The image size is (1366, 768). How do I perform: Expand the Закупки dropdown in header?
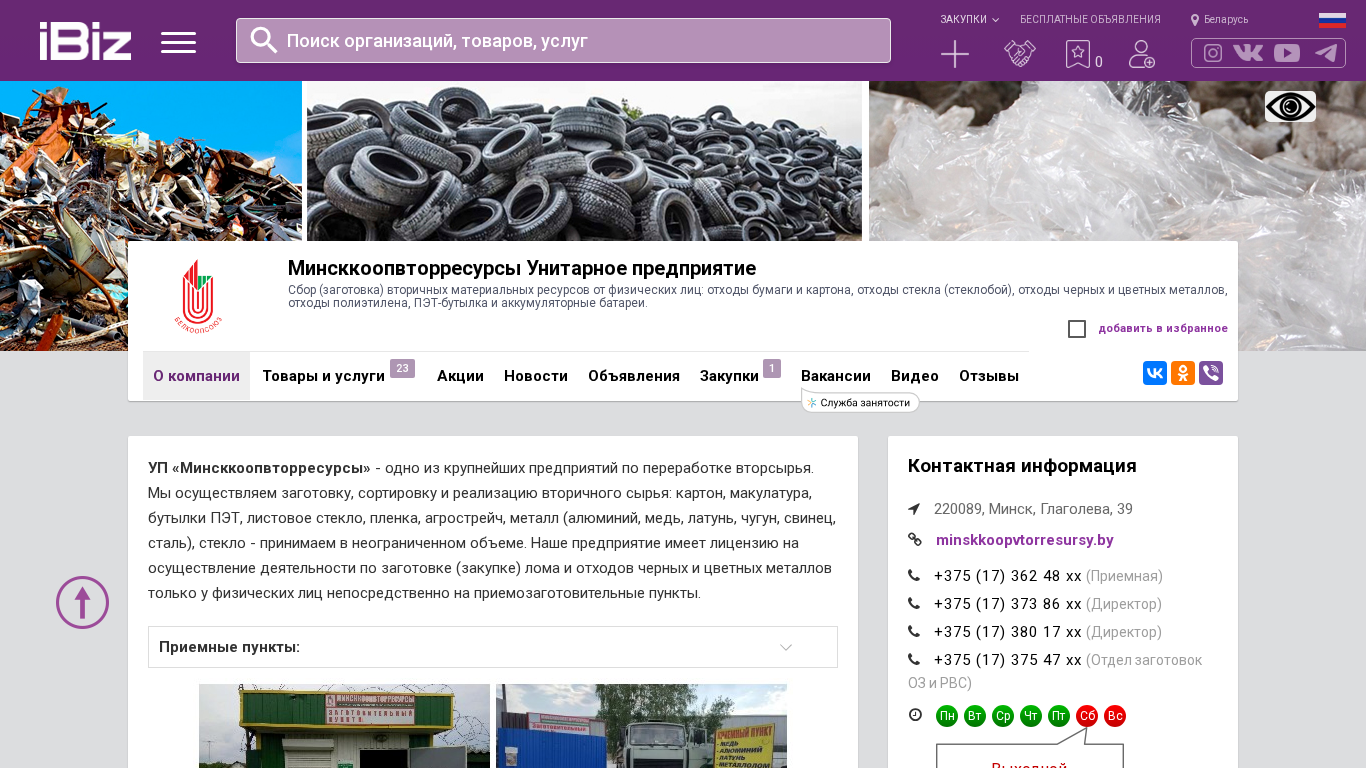tap(969, 20)
